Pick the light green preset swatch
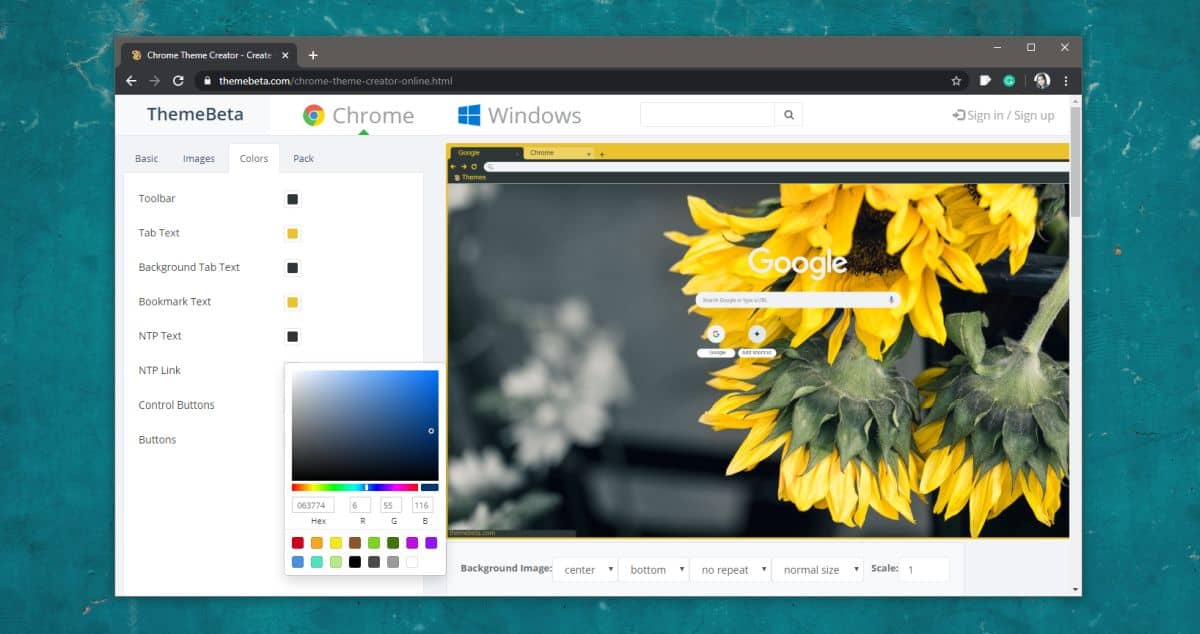1200x634 pixels. point(374,543)
